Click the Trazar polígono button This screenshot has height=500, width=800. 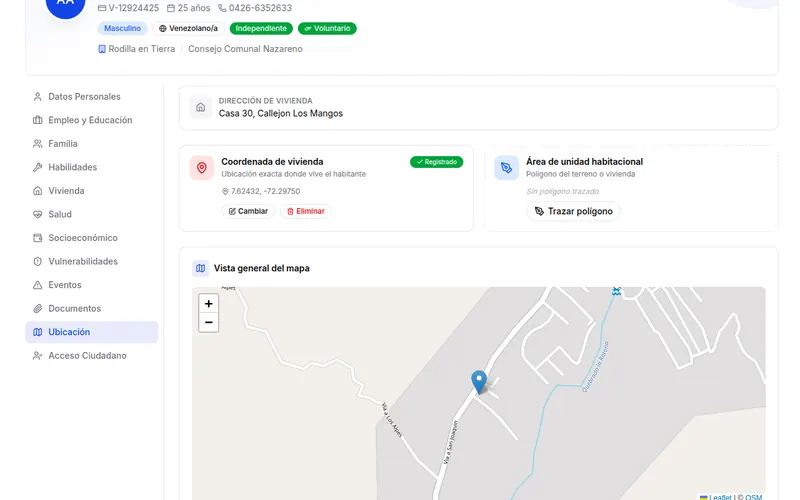573,211
